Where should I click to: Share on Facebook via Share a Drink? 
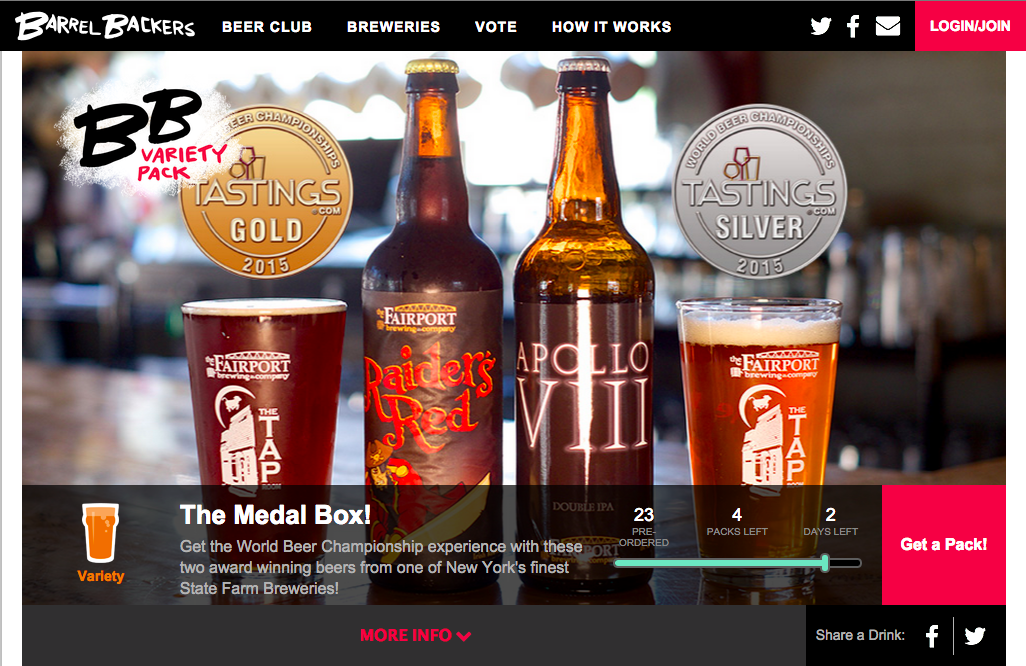pos(932,636)
